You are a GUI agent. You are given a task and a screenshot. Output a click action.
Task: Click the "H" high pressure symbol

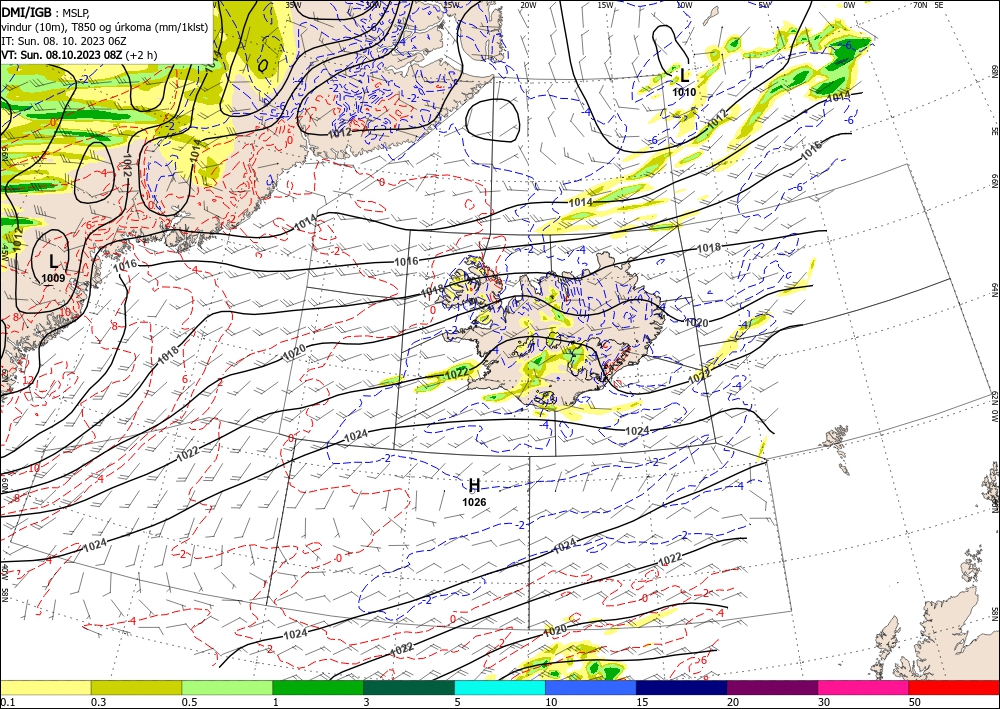tap(474, 486)
